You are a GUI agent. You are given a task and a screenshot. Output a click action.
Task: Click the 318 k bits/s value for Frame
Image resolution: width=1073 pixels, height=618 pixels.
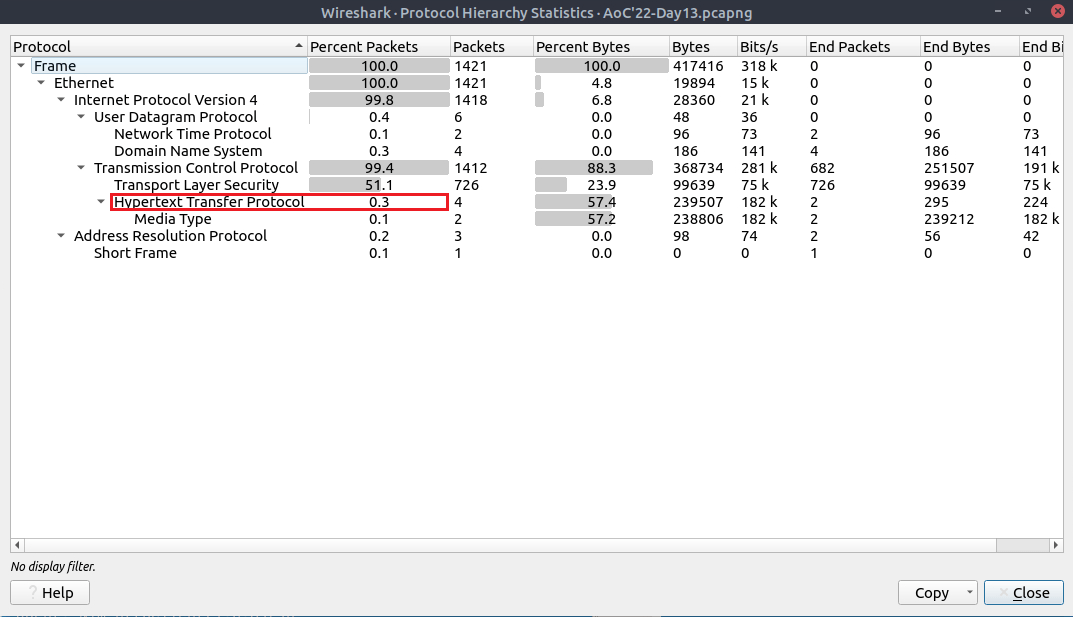pyautogui.click(x=759, y=66)
